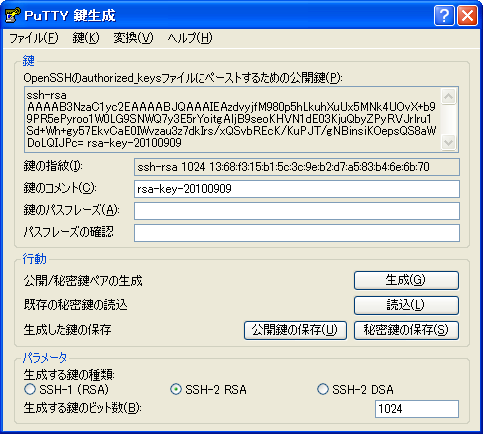The image size is (483, 434).
Task: Click the 生成する鍵のビット数(B): label
Action: (x=82, y=408)
